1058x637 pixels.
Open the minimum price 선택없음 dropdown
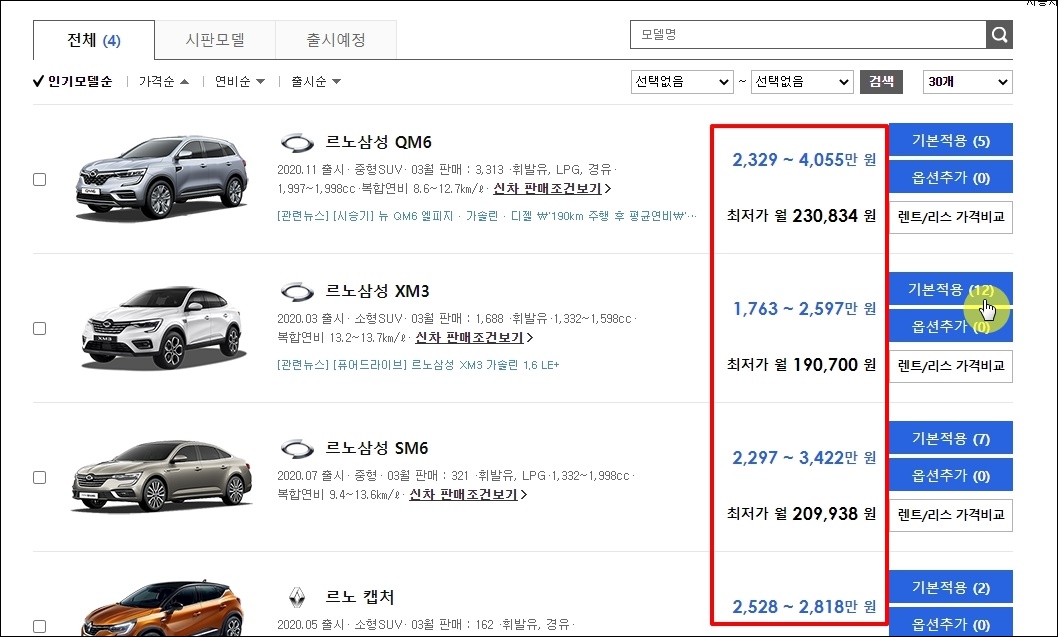coord(682,82)
